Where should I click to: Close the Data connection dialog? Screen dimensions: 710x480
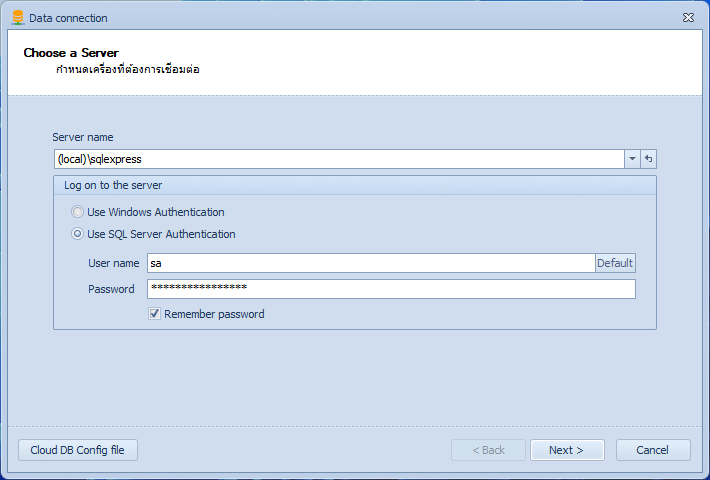688,18
